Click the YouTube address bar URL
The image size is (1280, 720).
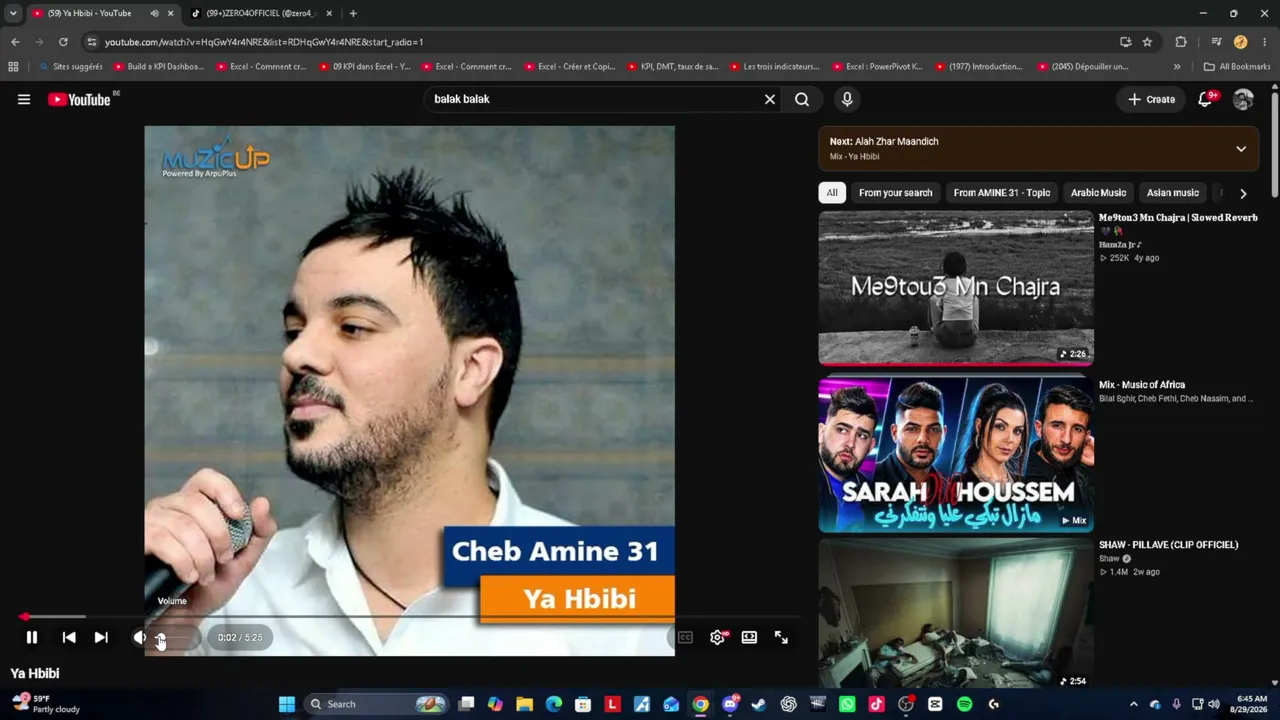click(264, 42)
